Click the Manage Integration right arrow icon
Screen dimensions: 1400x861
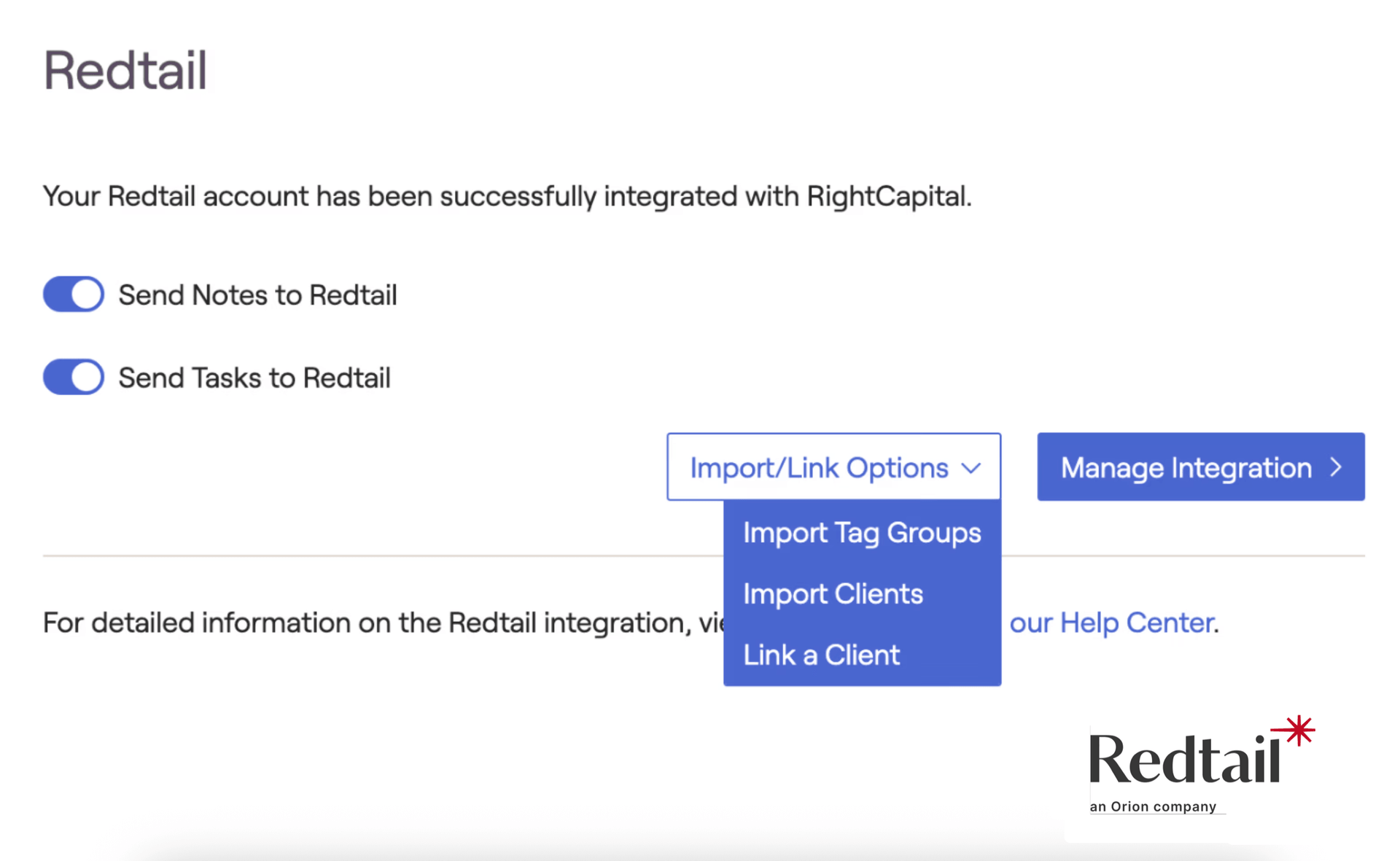(1336, 467)
